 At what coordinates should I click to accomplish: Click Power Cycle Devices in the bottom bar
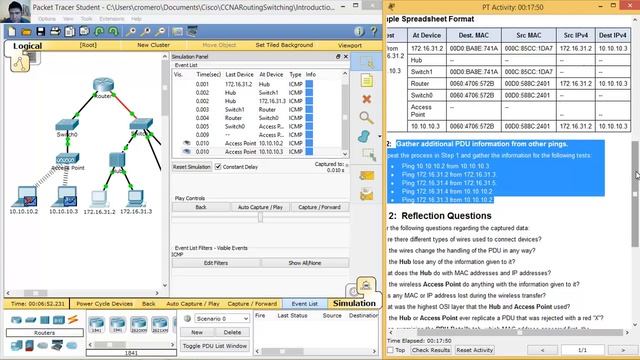[104, 304]
